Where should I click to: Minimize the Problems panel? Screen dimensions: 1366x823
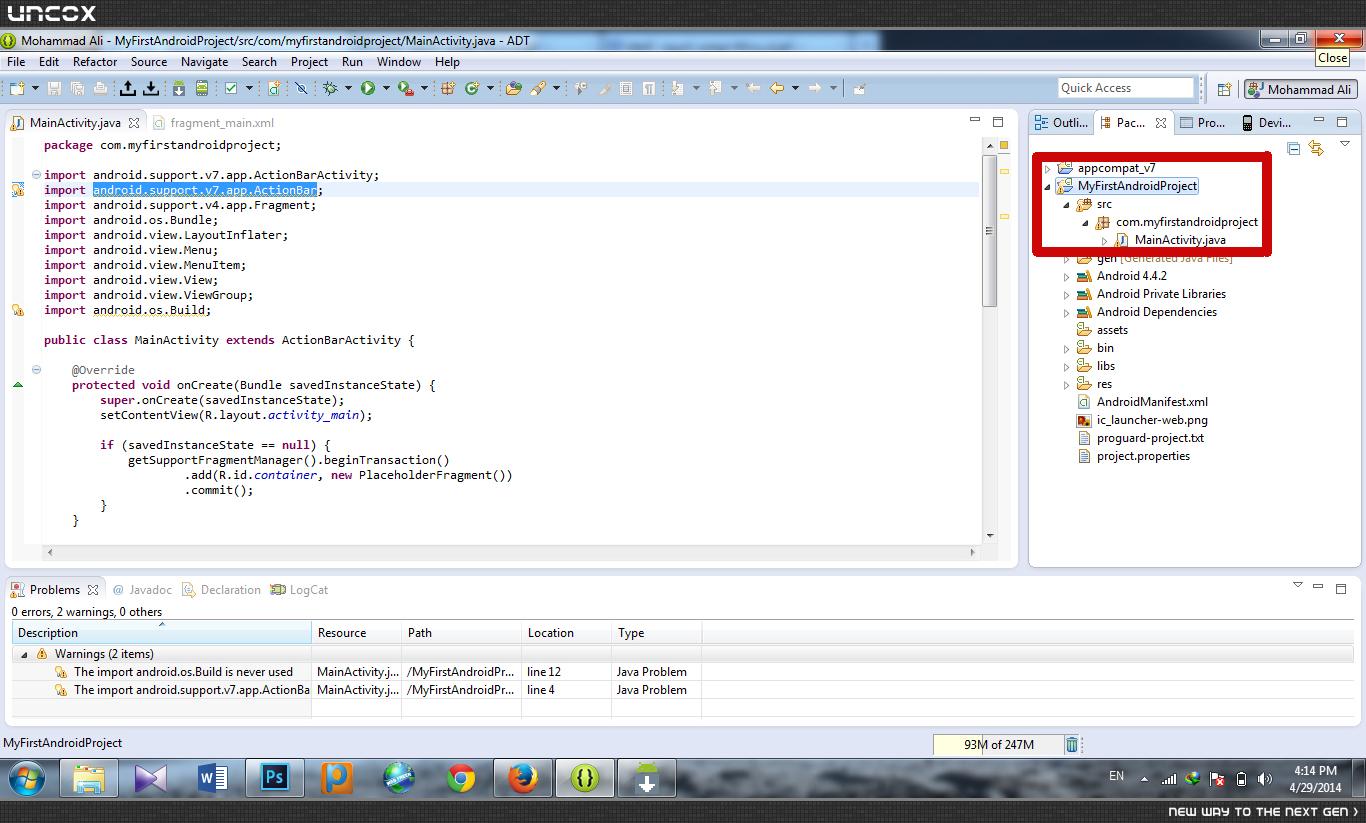click(1318, 587)
